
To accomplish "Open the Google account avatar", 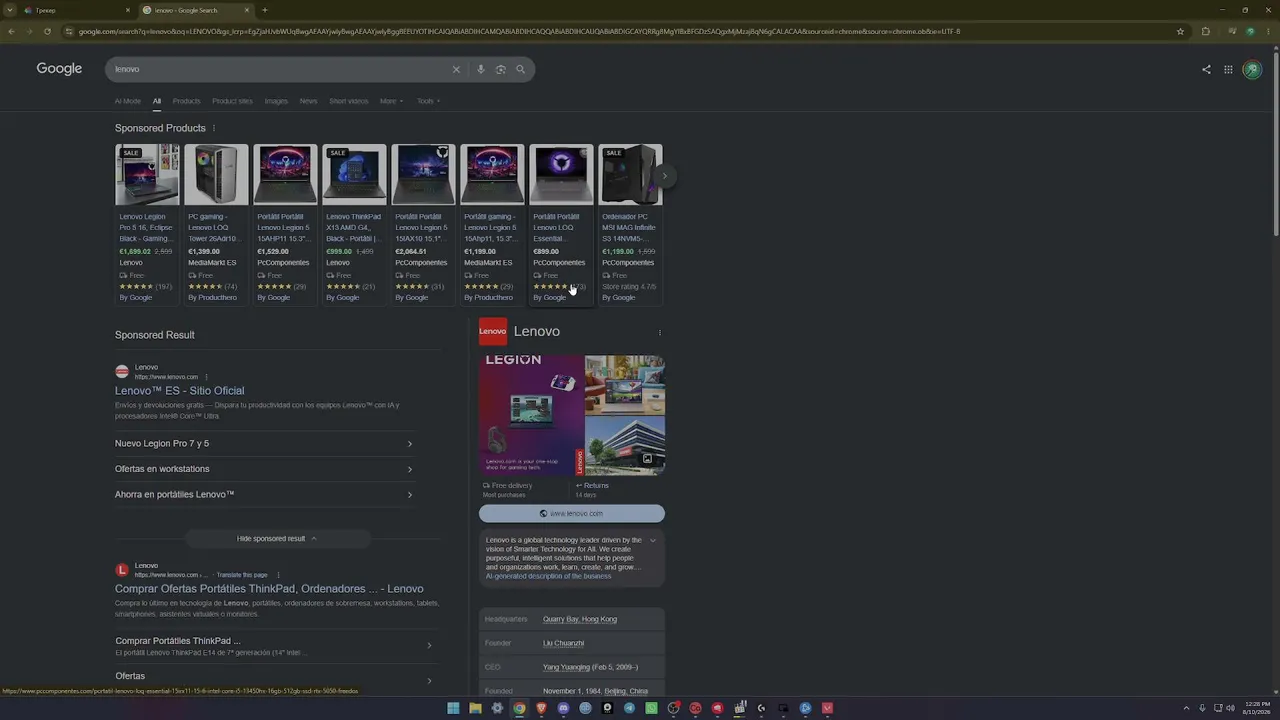I will click(1252, 69).
